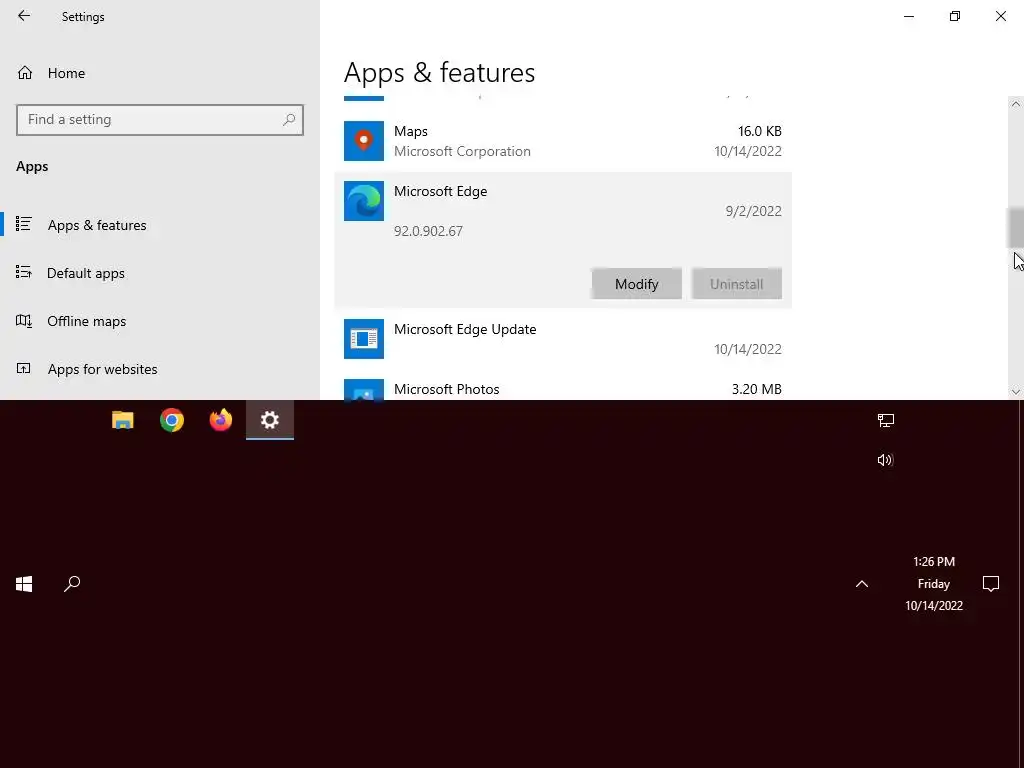The width and height of the screenshot is (1024, 768).
Task: Click the Find a setting search box
Action: [x=160, y=120]
